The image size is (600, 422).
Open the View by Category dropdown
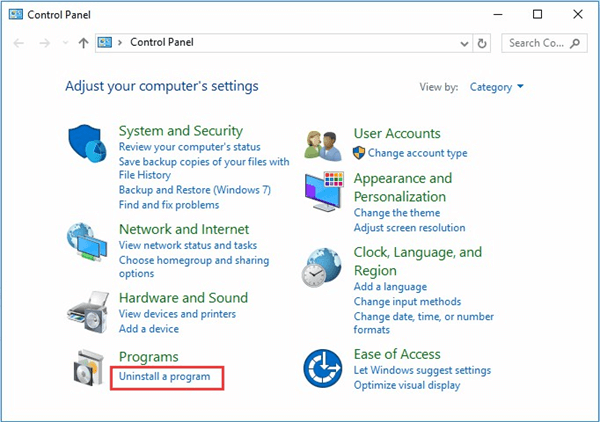(496, 87)
